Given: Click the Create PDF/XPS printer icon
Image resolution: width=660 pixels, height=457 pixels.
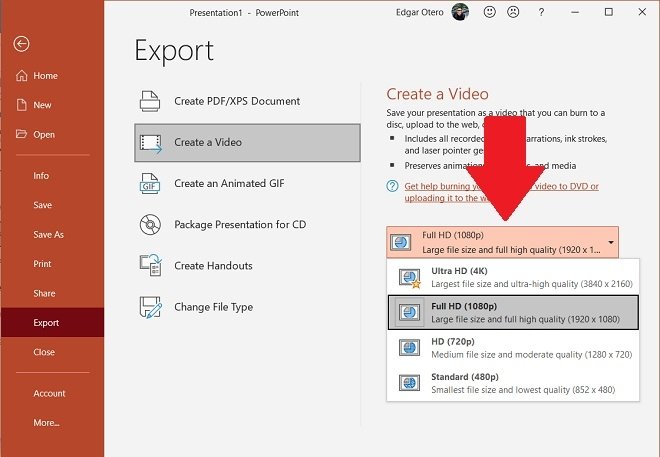Looking at the screenshot, I should (x=150, y=101).
